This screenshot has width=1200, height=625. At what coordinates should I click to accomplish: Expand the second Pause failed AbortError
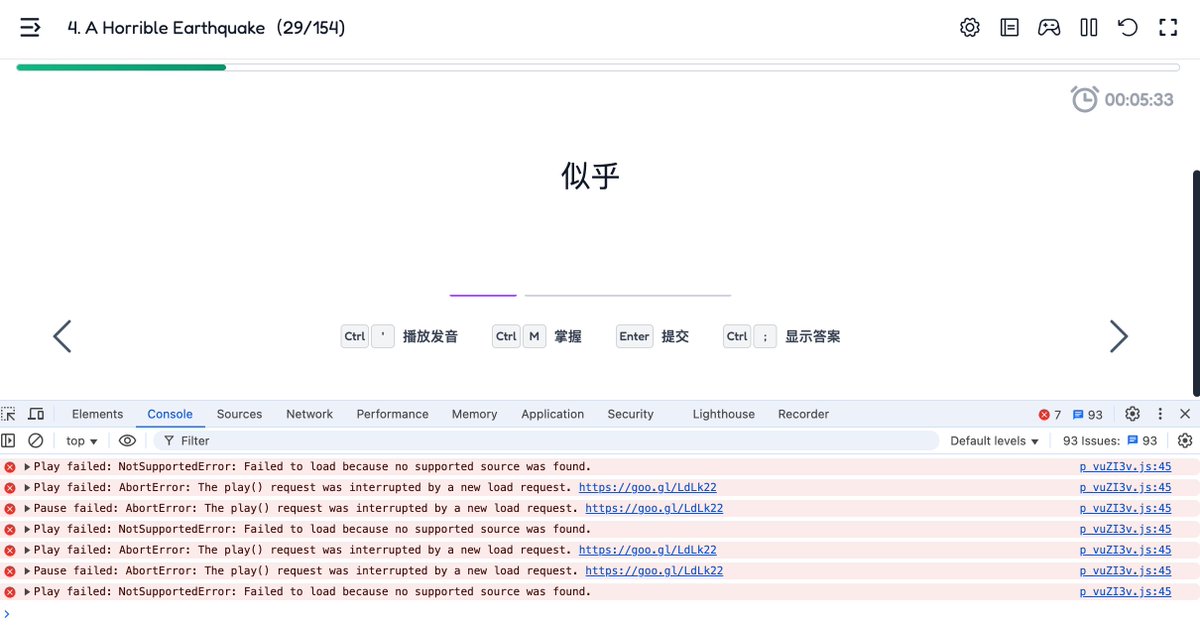point(28,571)
